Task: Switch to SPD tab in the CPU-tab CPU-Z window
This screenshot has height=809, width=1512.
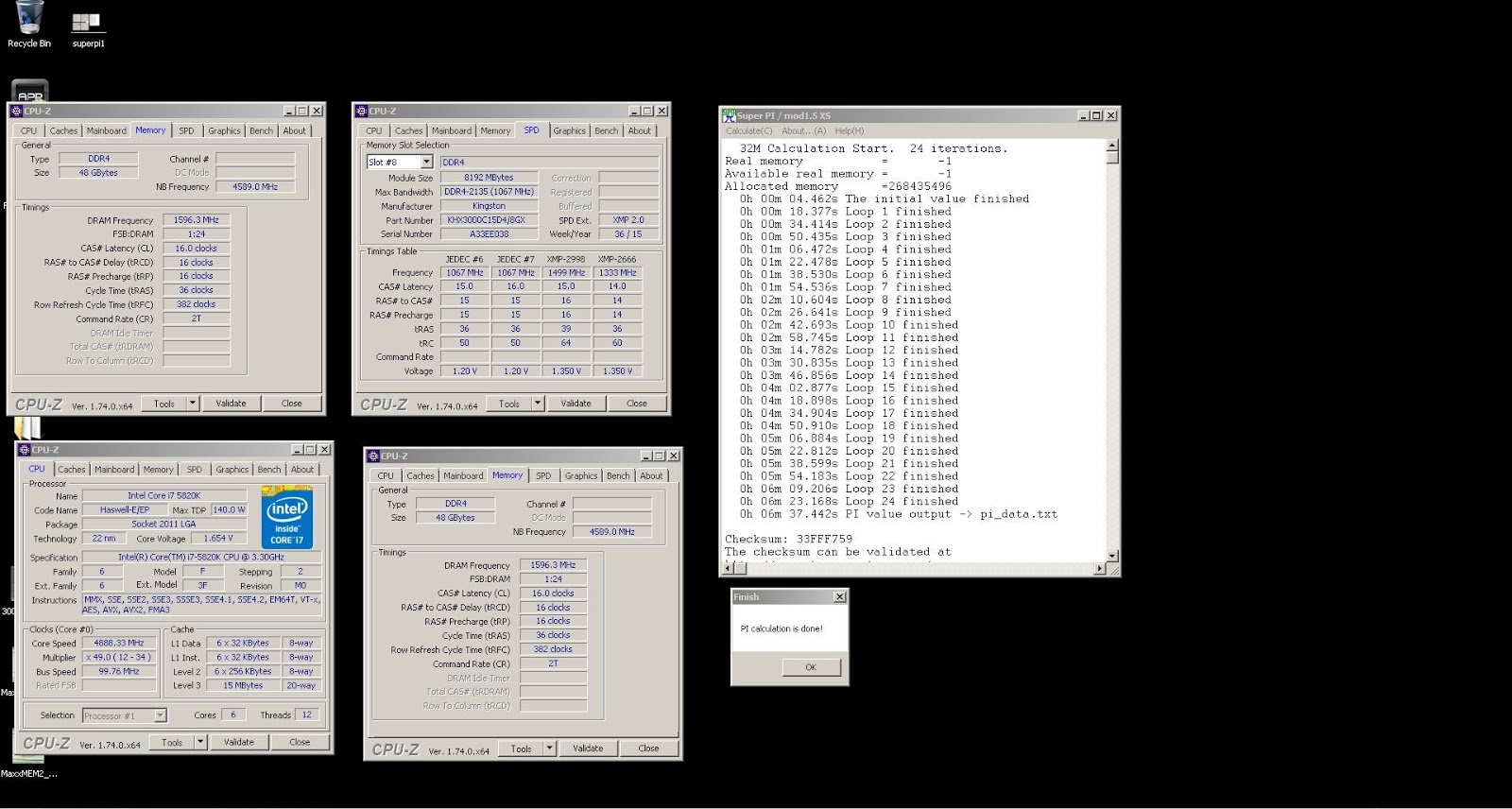Action: [x=194, y=470]
